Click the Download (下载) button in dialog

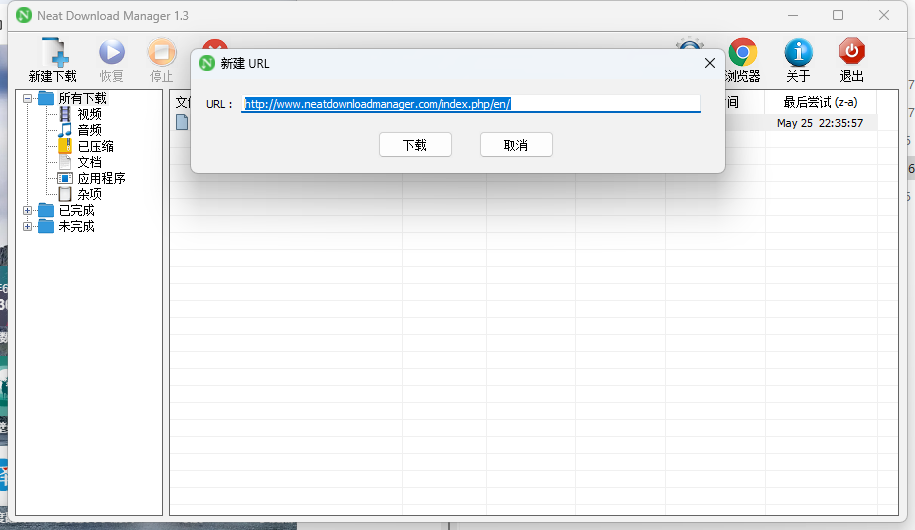pos(415,145)
